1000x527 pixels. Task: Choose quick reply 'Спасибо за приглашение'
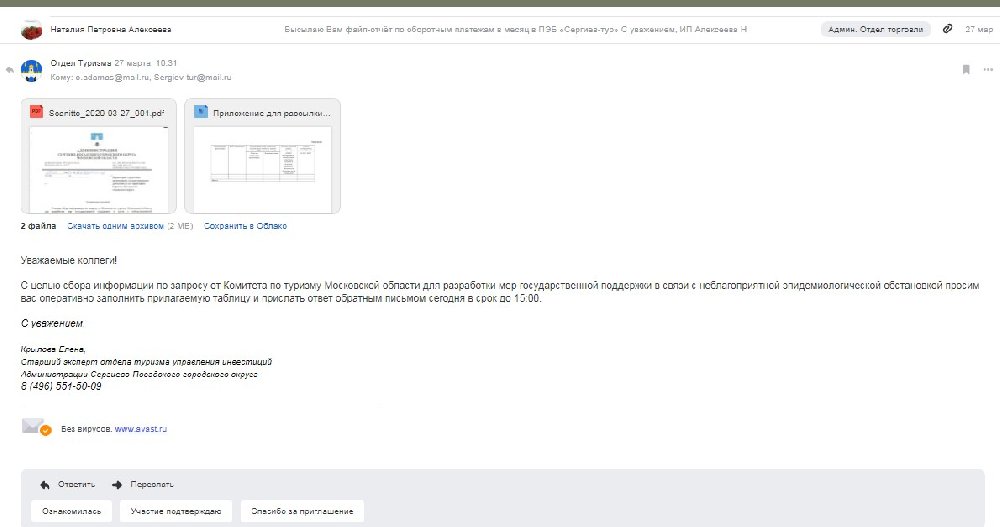pyautogui.click(x=303, y=512)
